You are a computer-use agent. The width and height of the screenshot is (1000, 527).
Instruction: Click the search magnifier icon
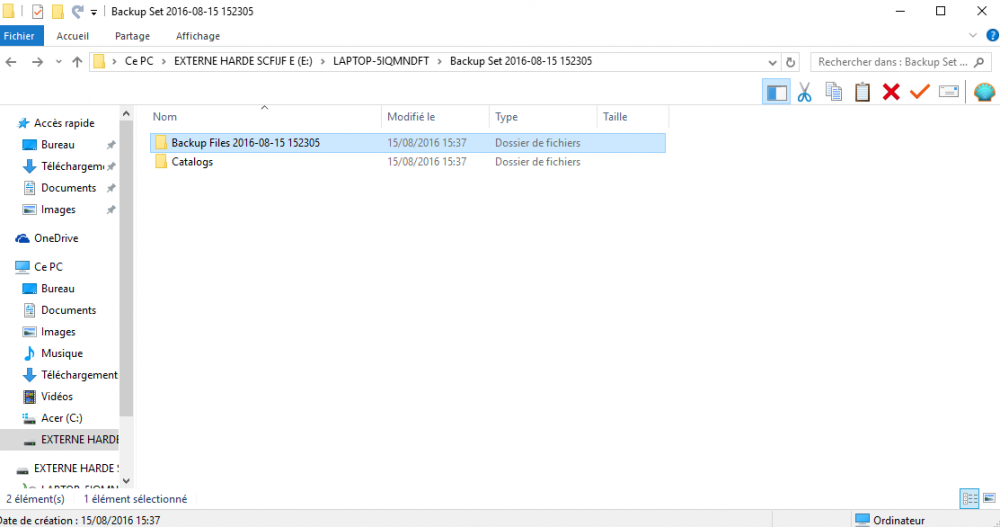point(979,62)
